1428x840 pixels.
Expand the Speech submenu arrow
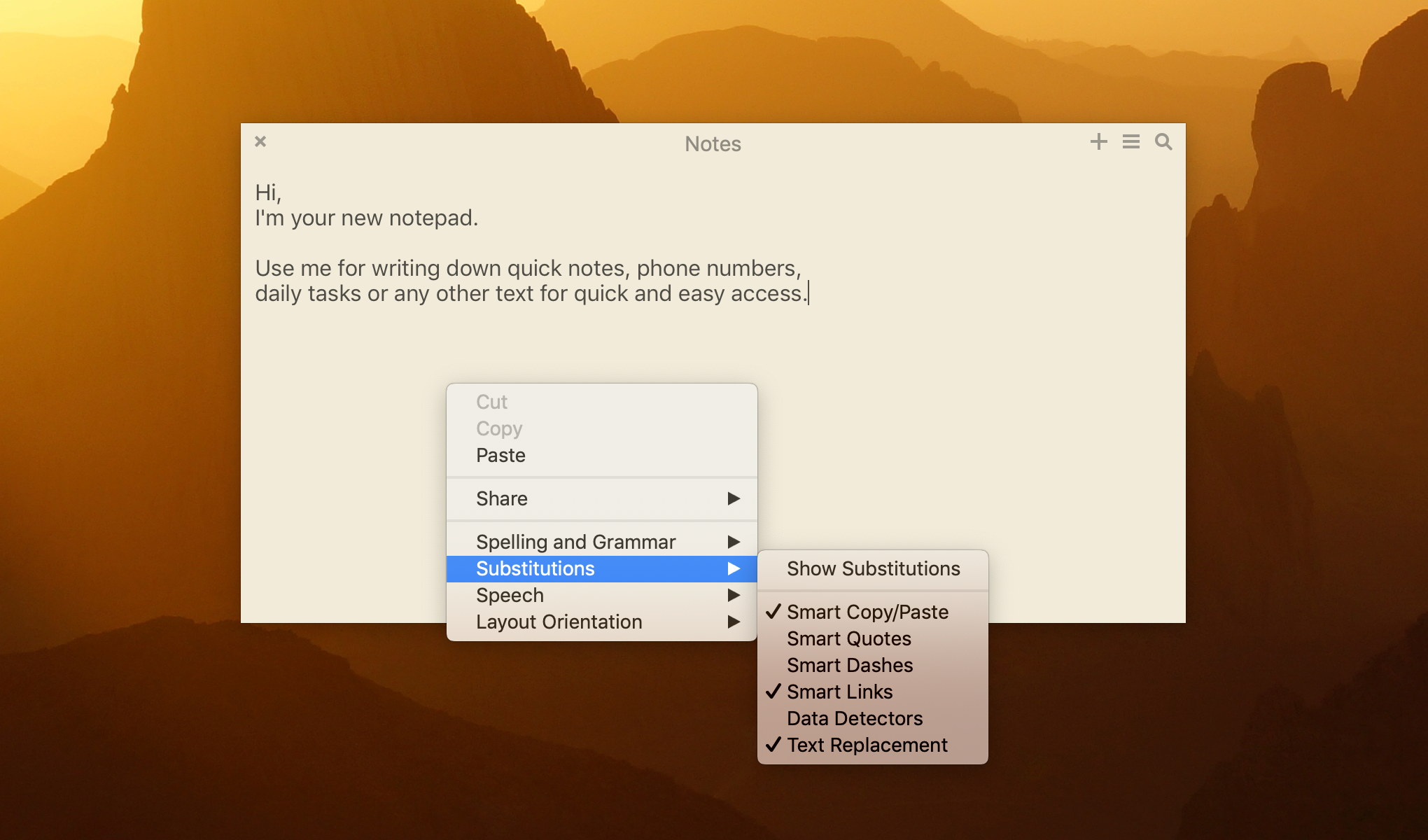735,596
